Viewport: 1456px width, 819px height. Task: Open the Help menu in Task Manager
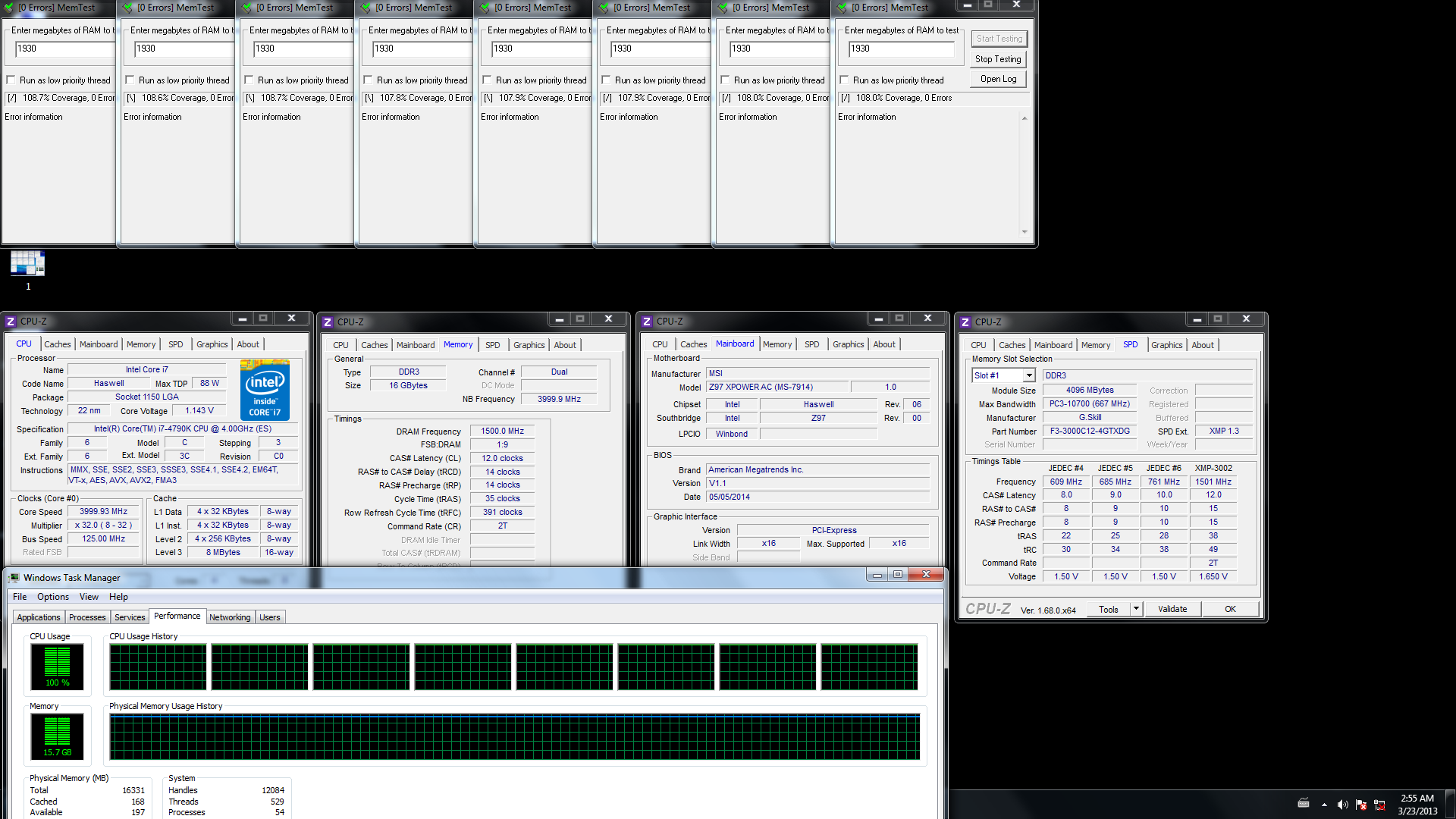pos(118,597)
